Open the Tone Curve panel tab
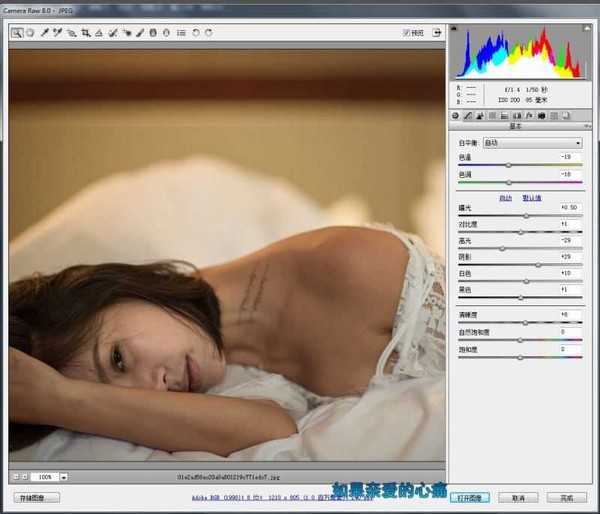 pyautogui.click(x=467, y=116)
